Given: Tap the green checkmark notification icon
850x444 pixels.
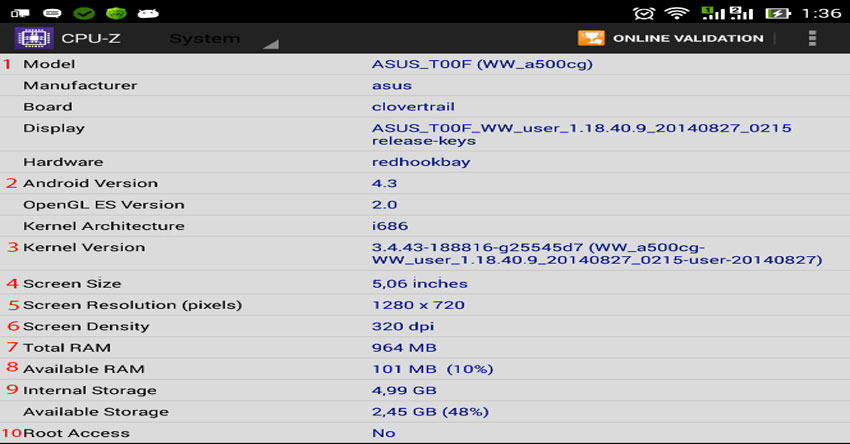Looking at the screenshot, I should 84,13.
